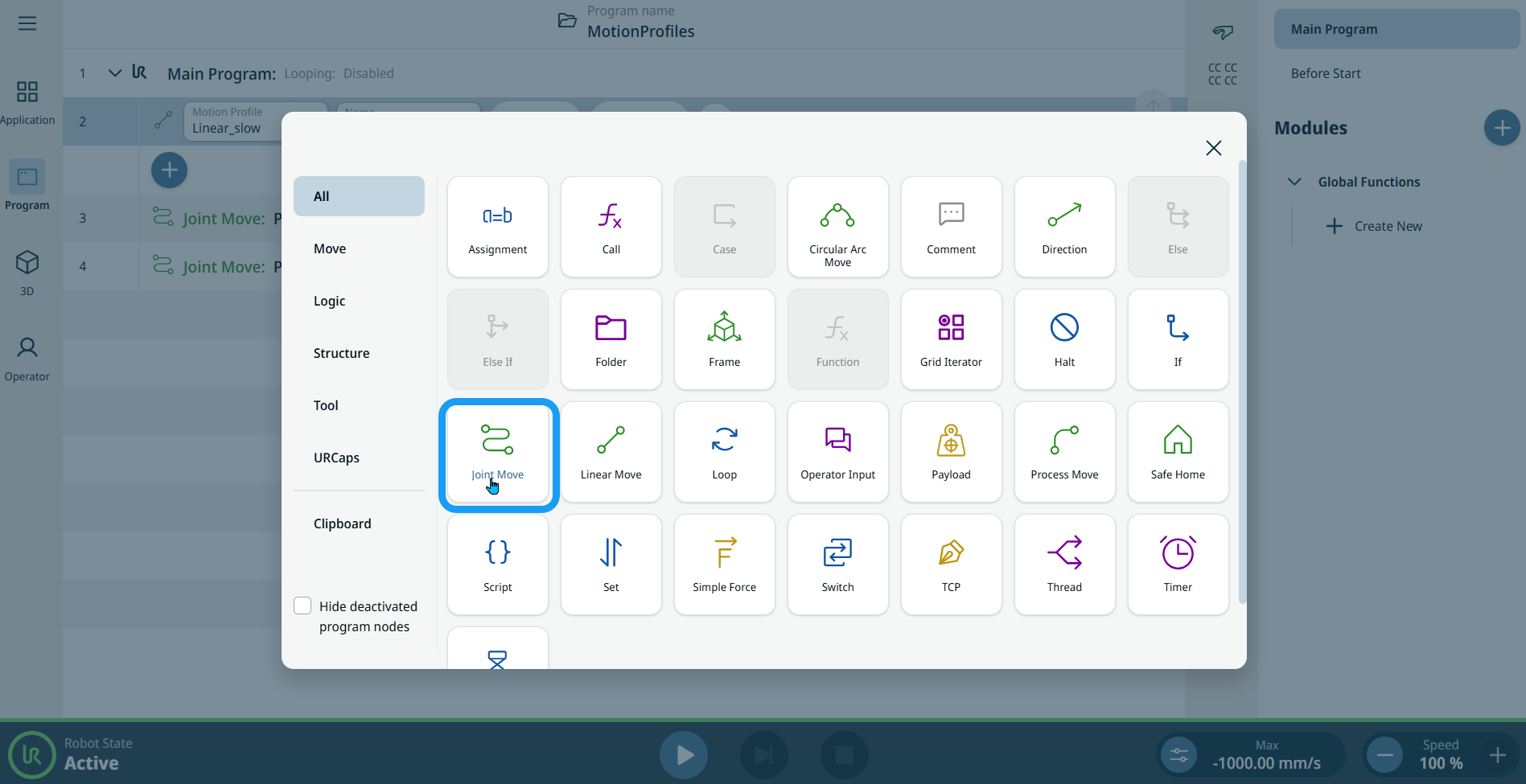Open the Motion Profile dropdown
The width and height of the screenshot is (1526, 784).
233,121
